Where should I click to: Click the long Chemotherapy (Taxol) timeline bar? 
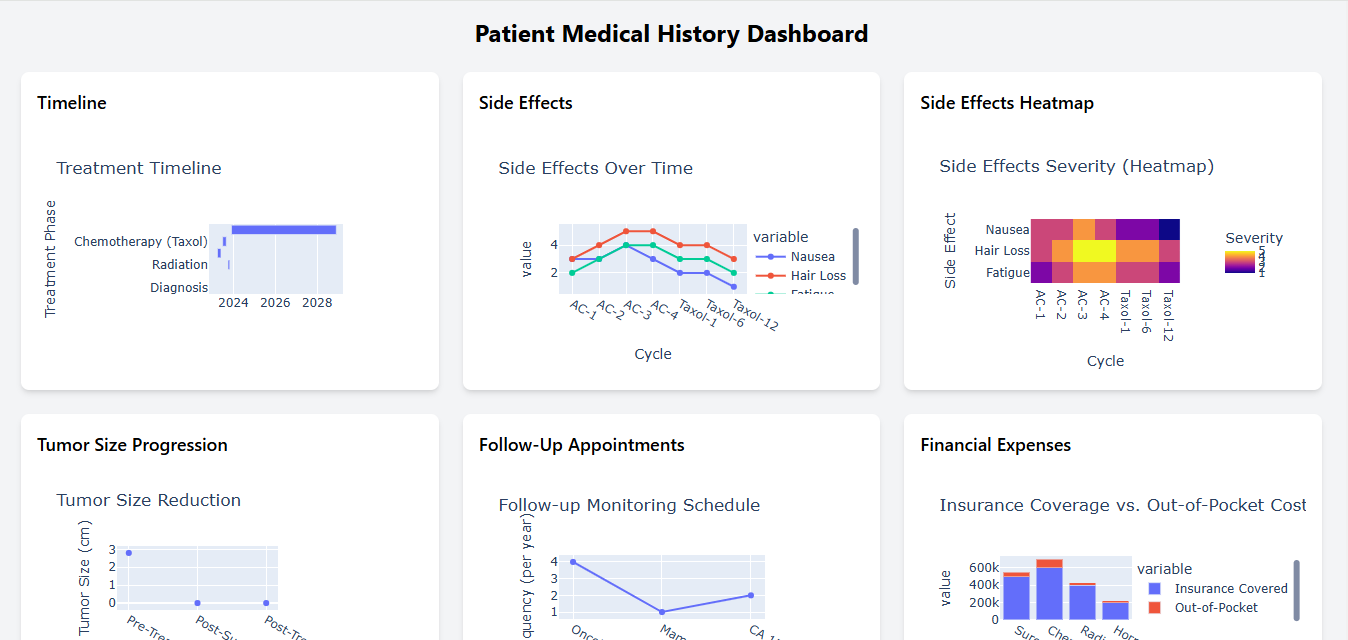click(x=284, y=230)
